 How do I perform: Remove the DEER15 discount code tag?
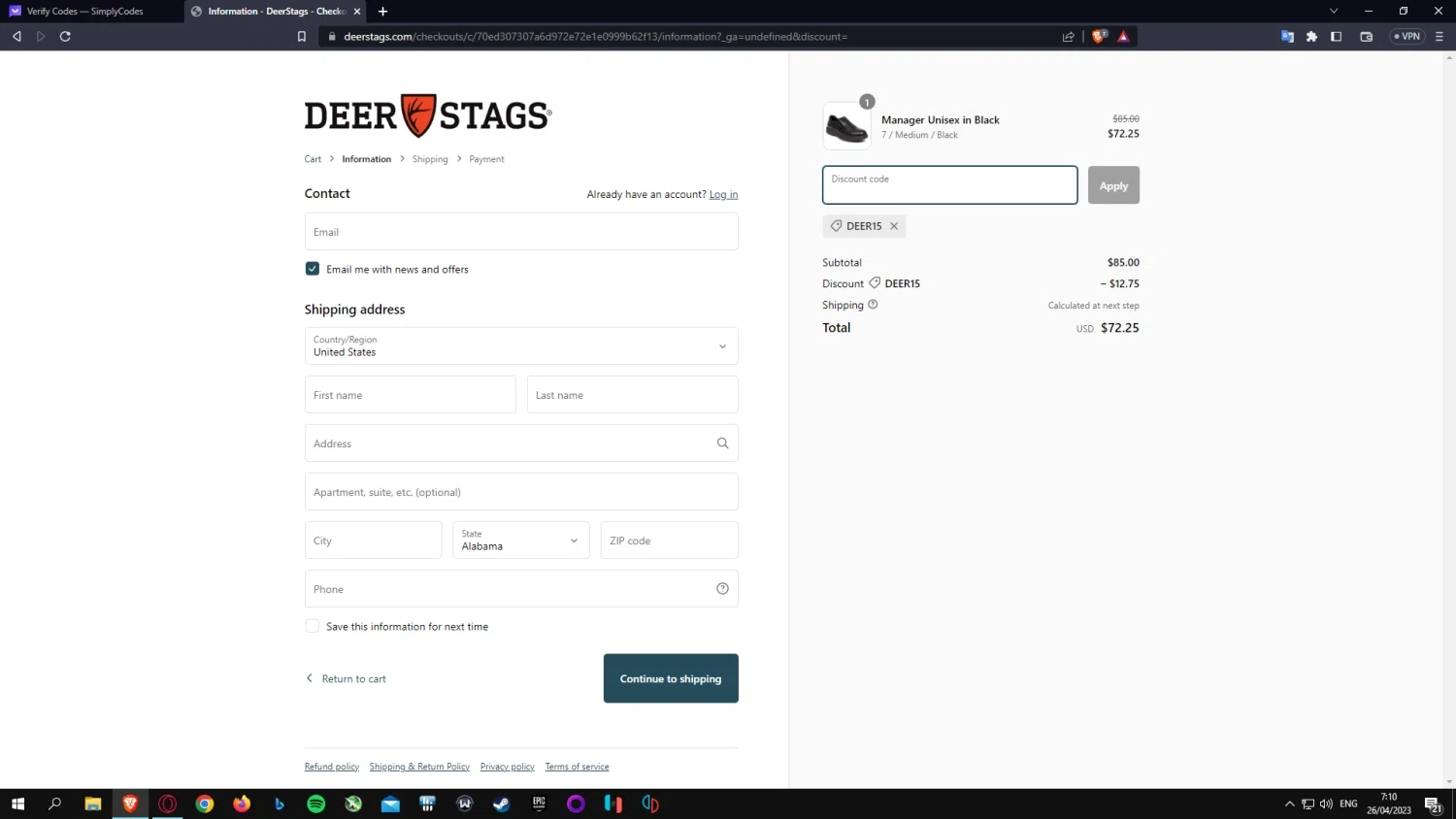click(894, 226)
